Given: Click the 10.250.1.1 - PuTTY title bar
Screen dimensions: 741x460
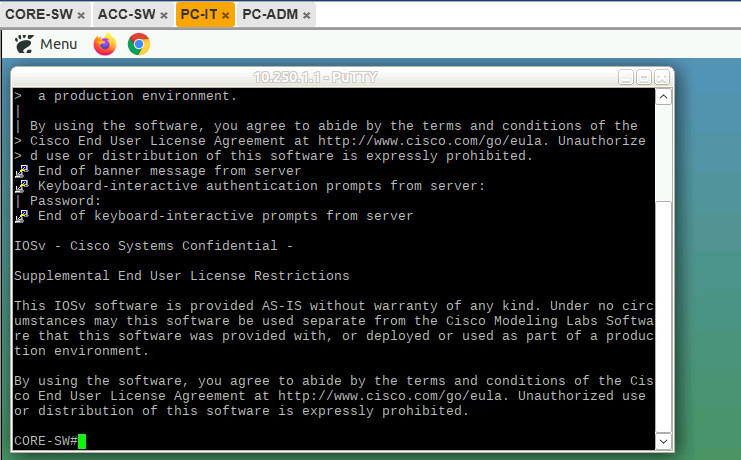Looking at the screenshot, I should pos(315,77).
